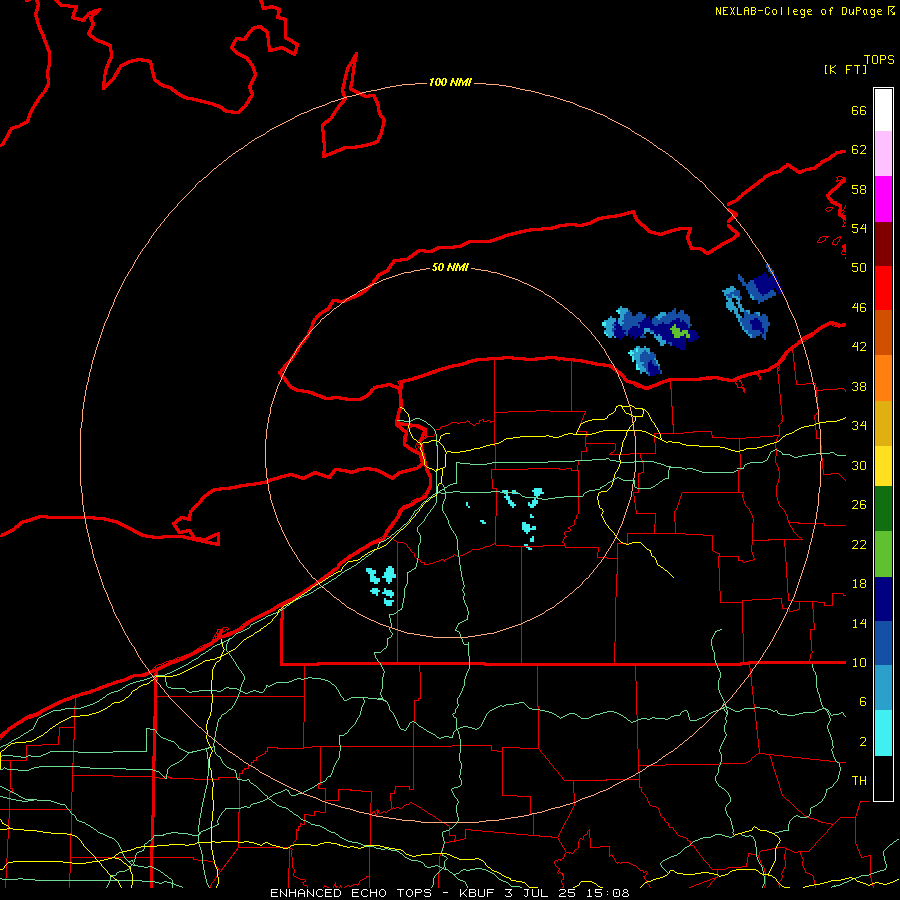Click the "TOPS" legend title
This screenshot has height=900, width=900.
point(879,59)
